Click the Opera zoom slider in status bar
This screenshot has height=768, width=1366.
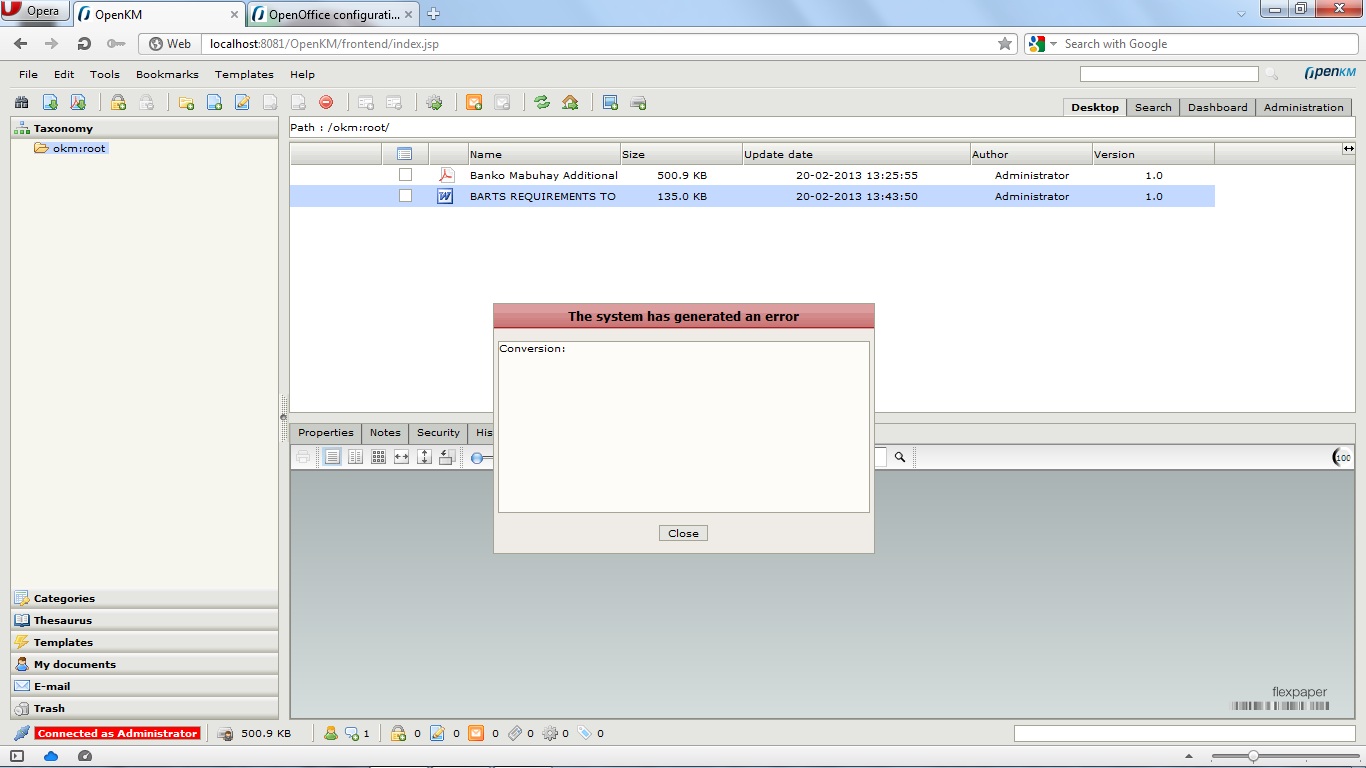[1253, 756]
